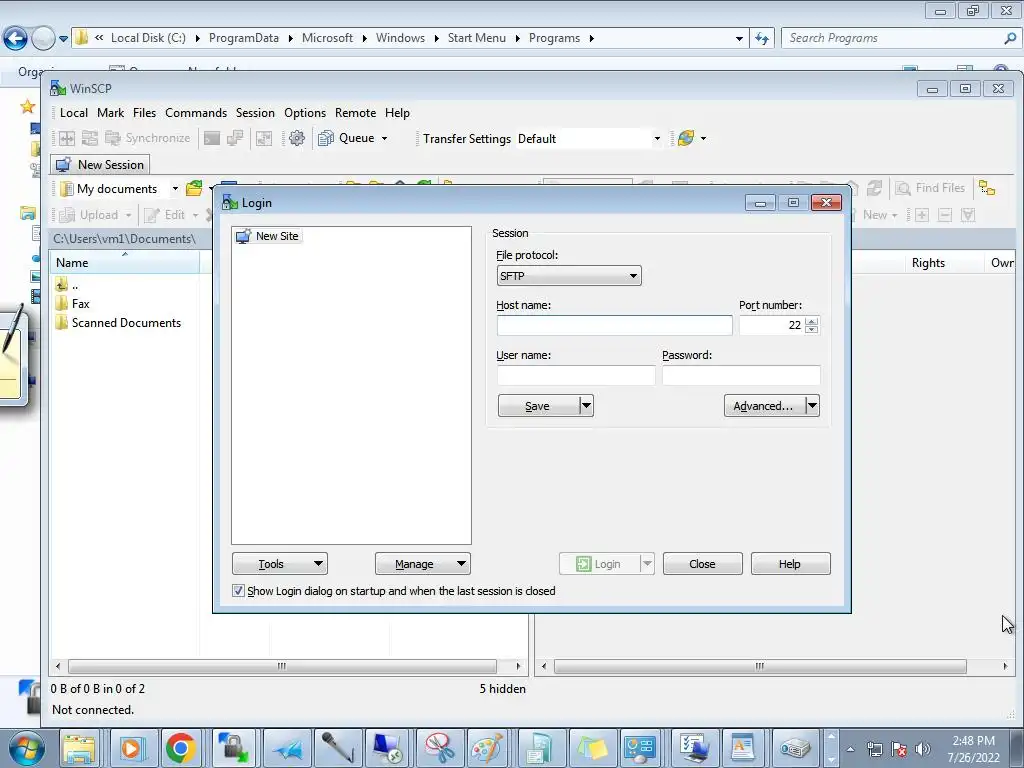Open the WinSCP taskbar icon
Image resolution: width=1024 pixels, height=768 pixels.
pyautogui.click(x=232, y=748)
